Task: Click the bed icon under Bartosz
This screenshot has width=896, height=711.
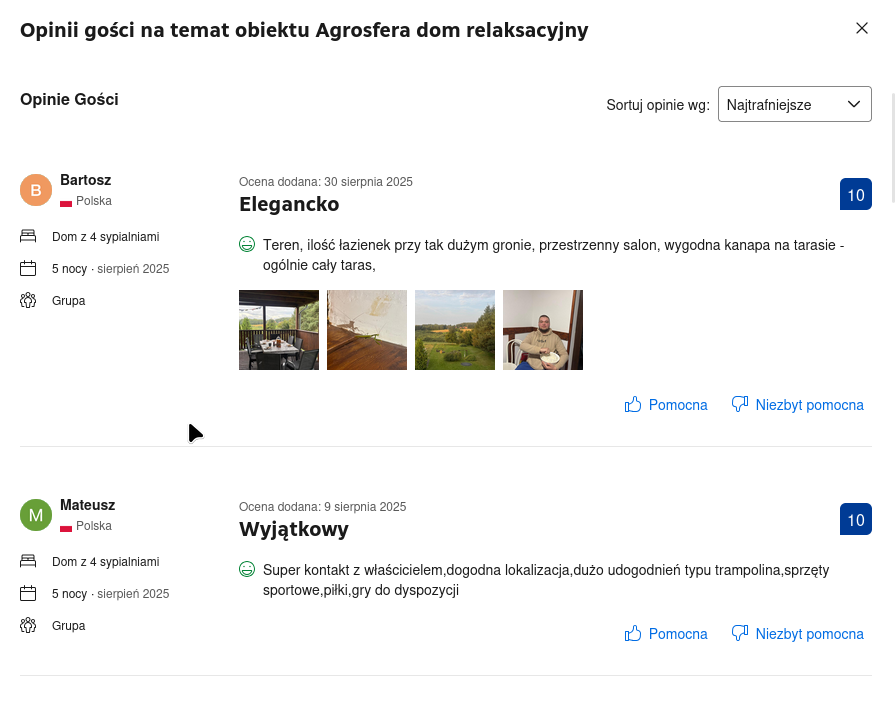Action: (28, 237)
